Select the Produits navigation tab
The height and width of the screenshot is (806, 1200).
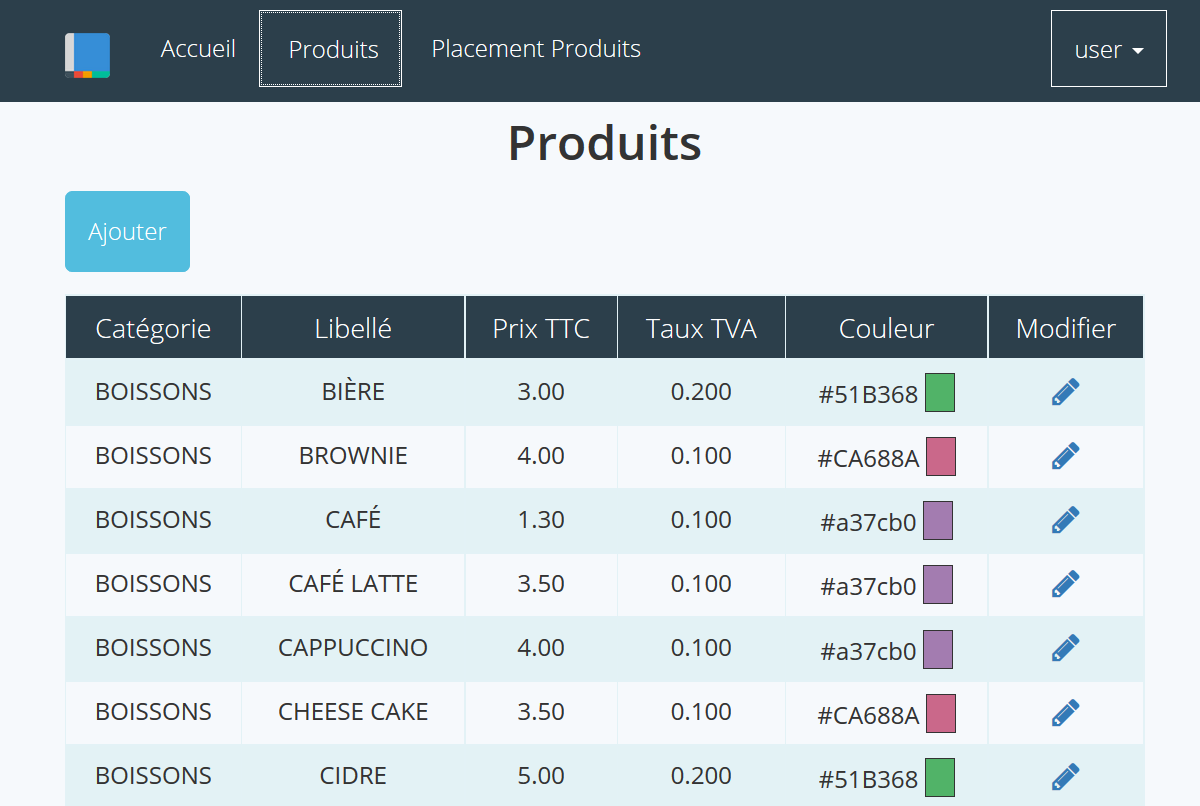pos(333,49)
